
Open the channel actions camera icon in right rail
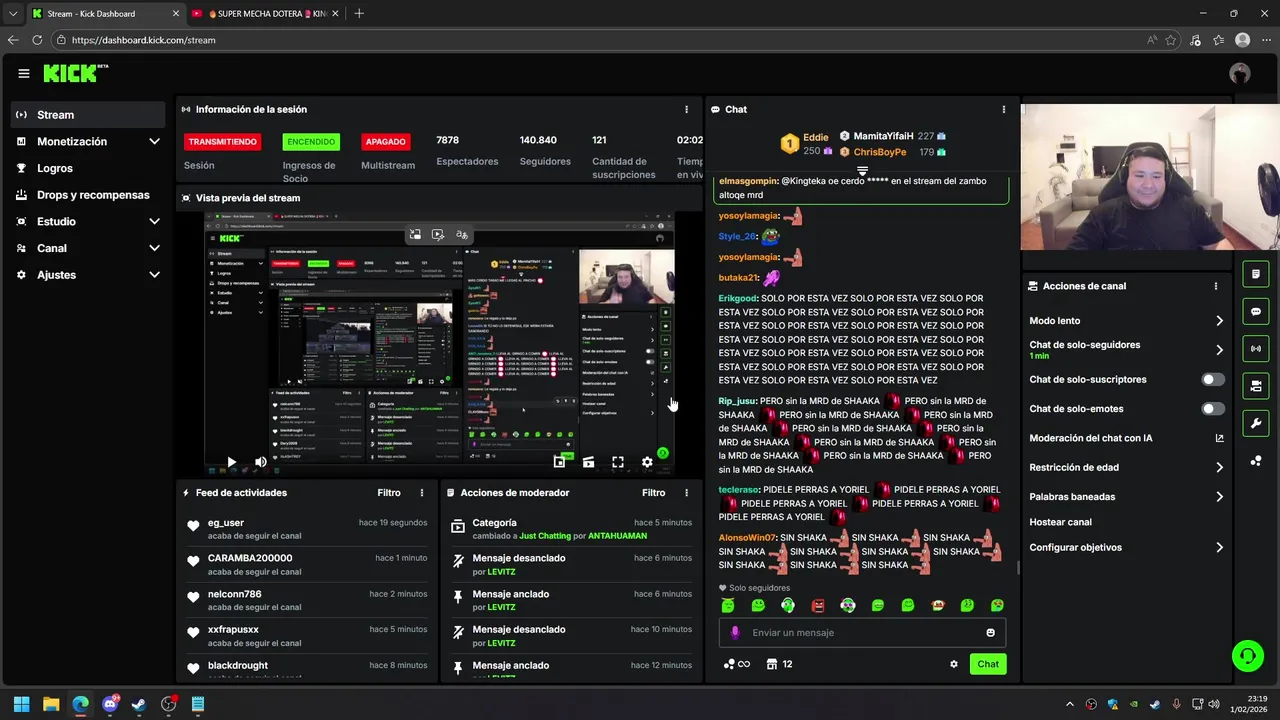point(1256,386)
